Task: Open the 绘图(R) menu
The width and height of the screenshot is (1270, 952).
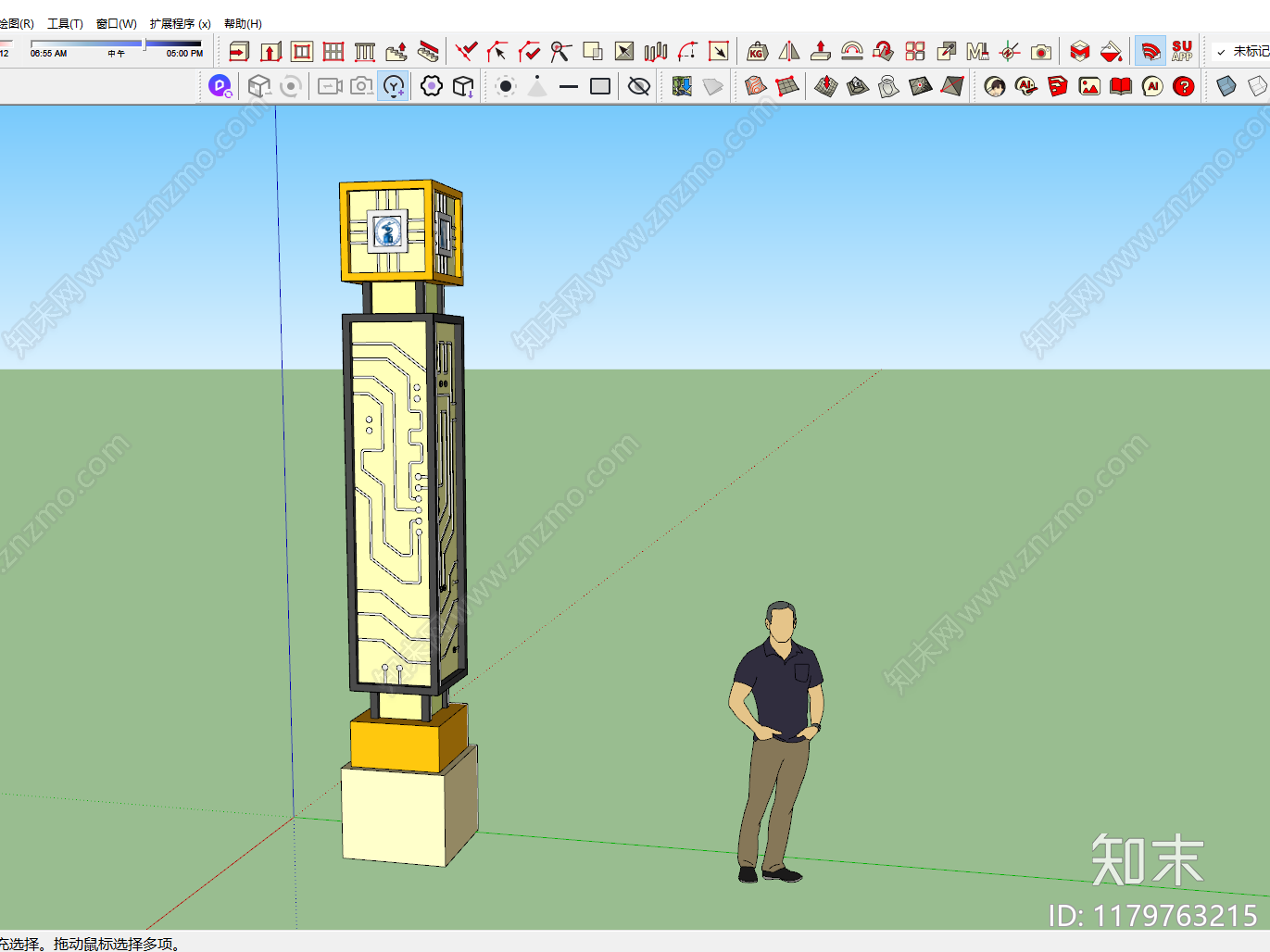Action: pos(17,24)
